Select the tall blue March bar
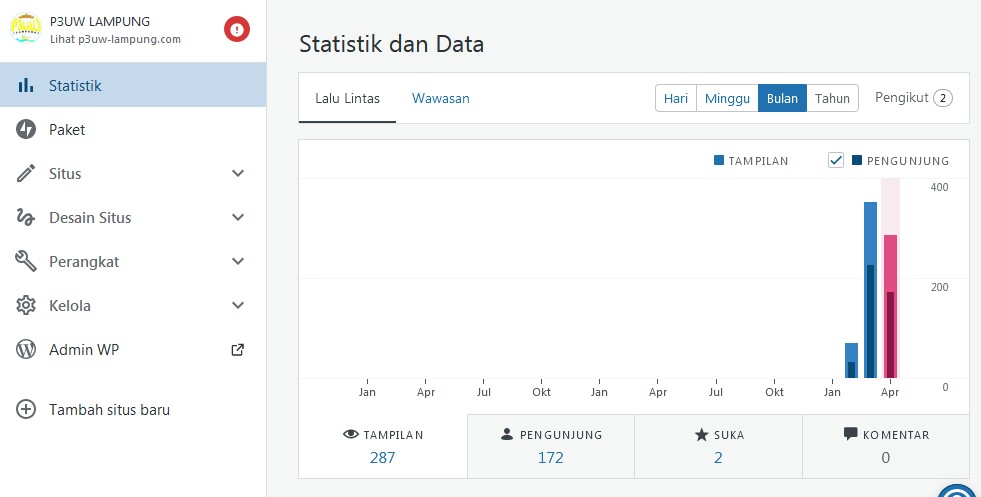The height and width of the screenshot is (497, 981). (870, 290)
